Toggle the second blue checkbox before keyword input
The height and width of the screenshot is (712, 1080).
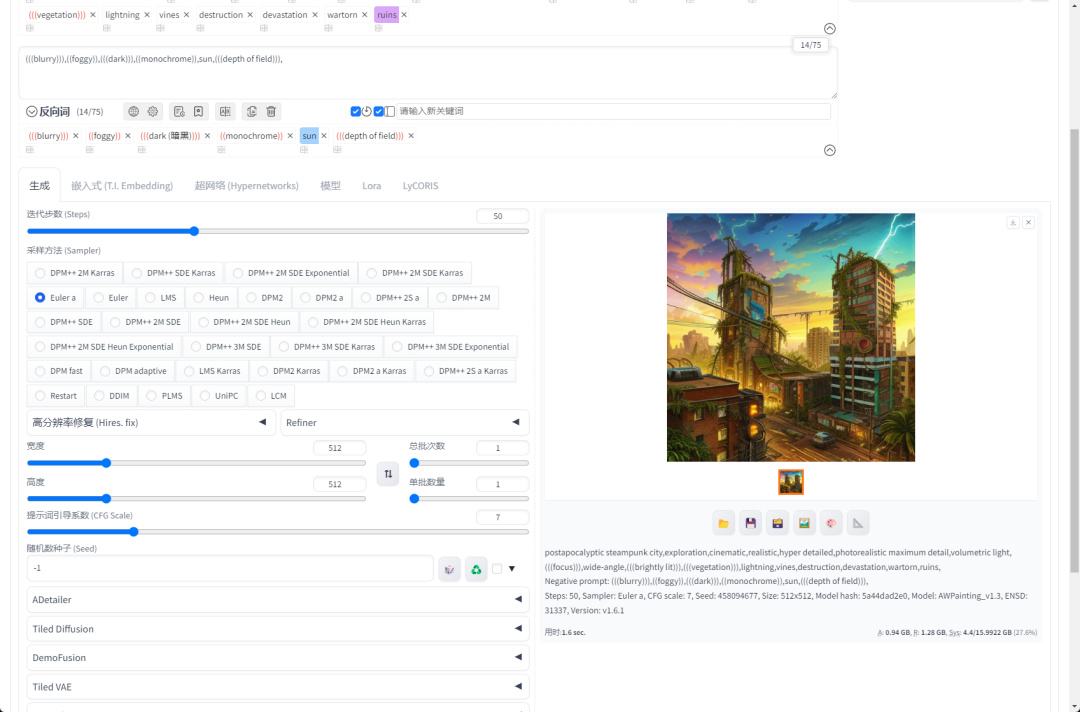(x=378, y=112)
